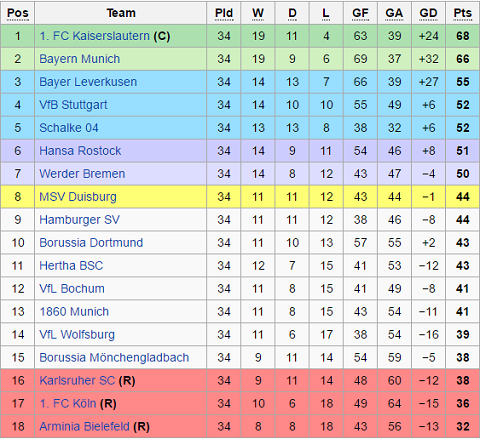This screenshot has height=439, width=480.
Task: Click the GD column header abbreviation
Action: coord(428,13)
